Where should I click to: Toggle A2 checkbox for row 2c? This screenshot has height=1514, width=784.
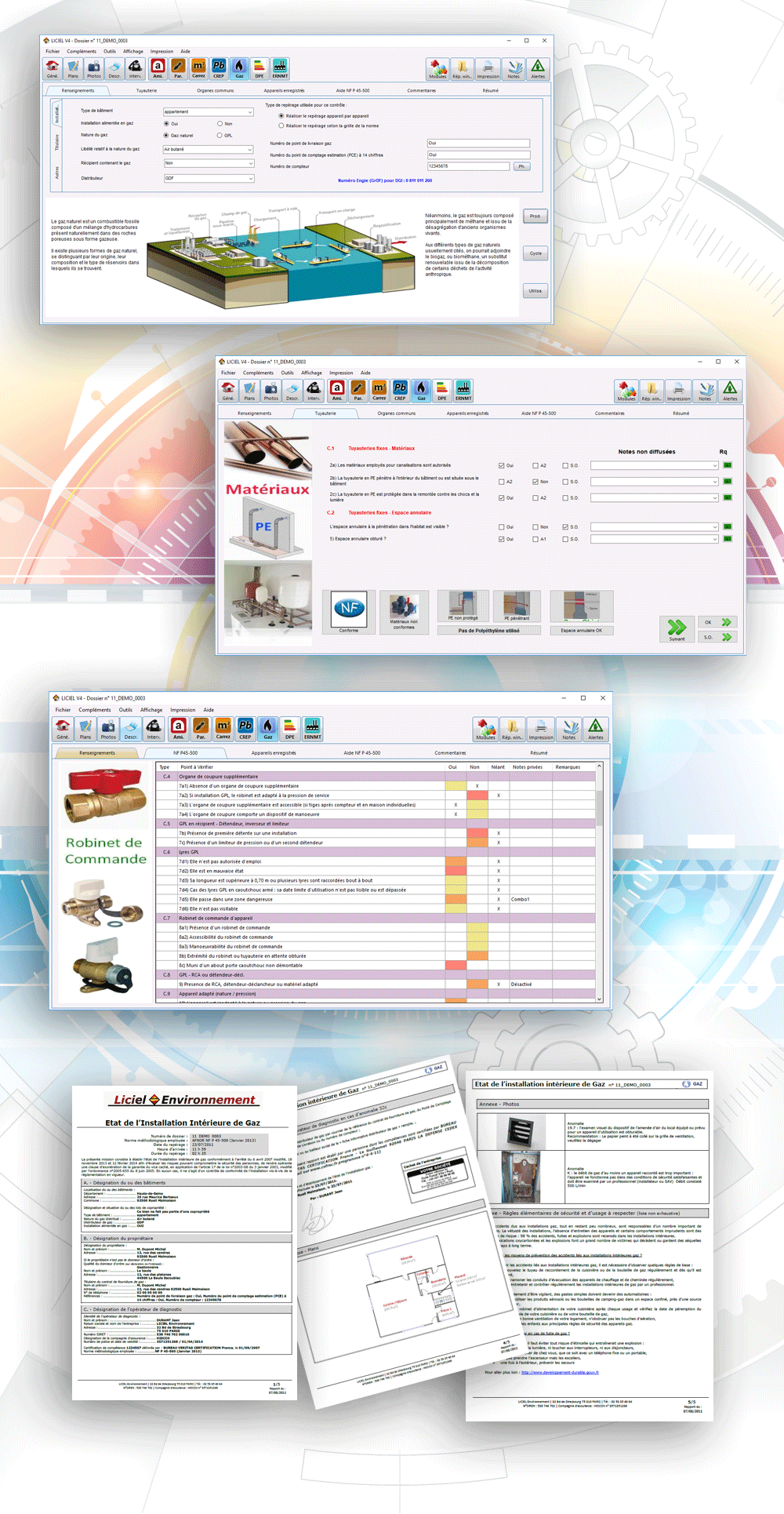pos(535,497)
